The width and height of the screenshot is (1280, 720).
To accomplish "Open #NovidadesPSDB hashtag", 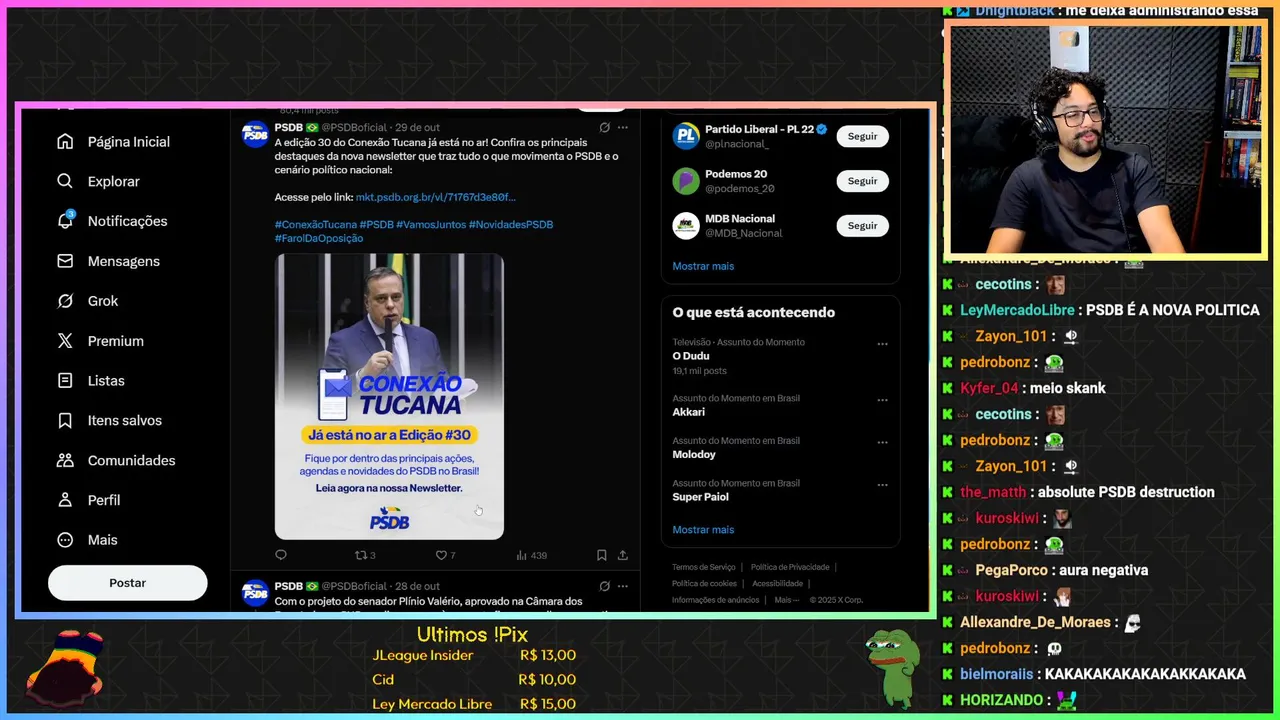I will click(x=510, y=225).
